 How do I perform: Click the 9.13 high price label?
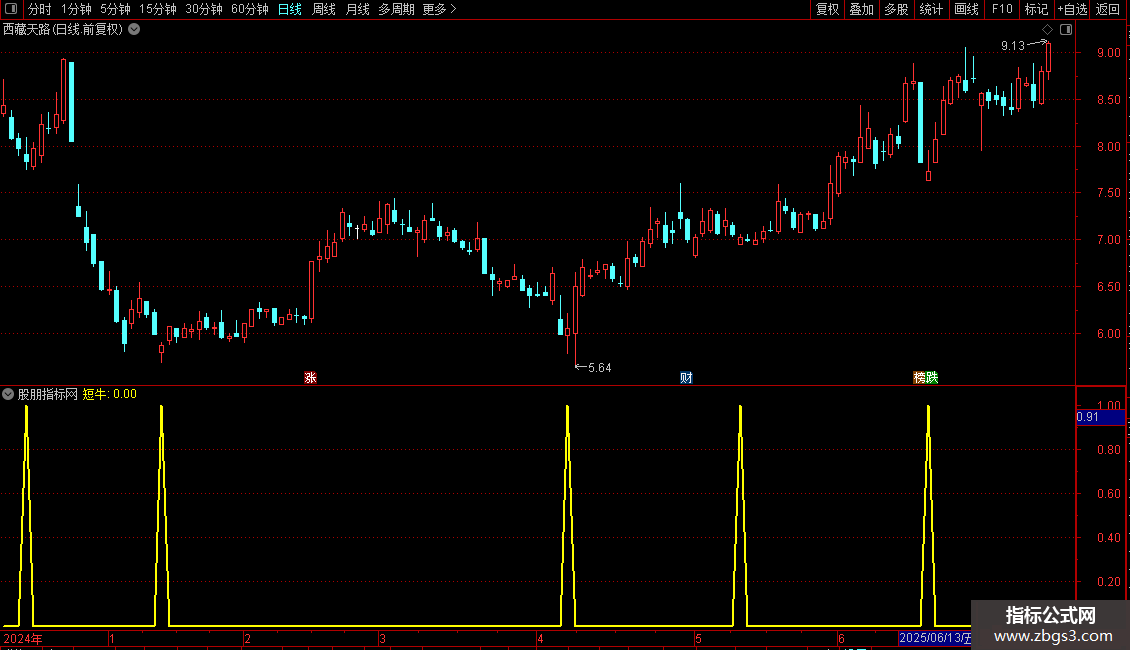1013,46
